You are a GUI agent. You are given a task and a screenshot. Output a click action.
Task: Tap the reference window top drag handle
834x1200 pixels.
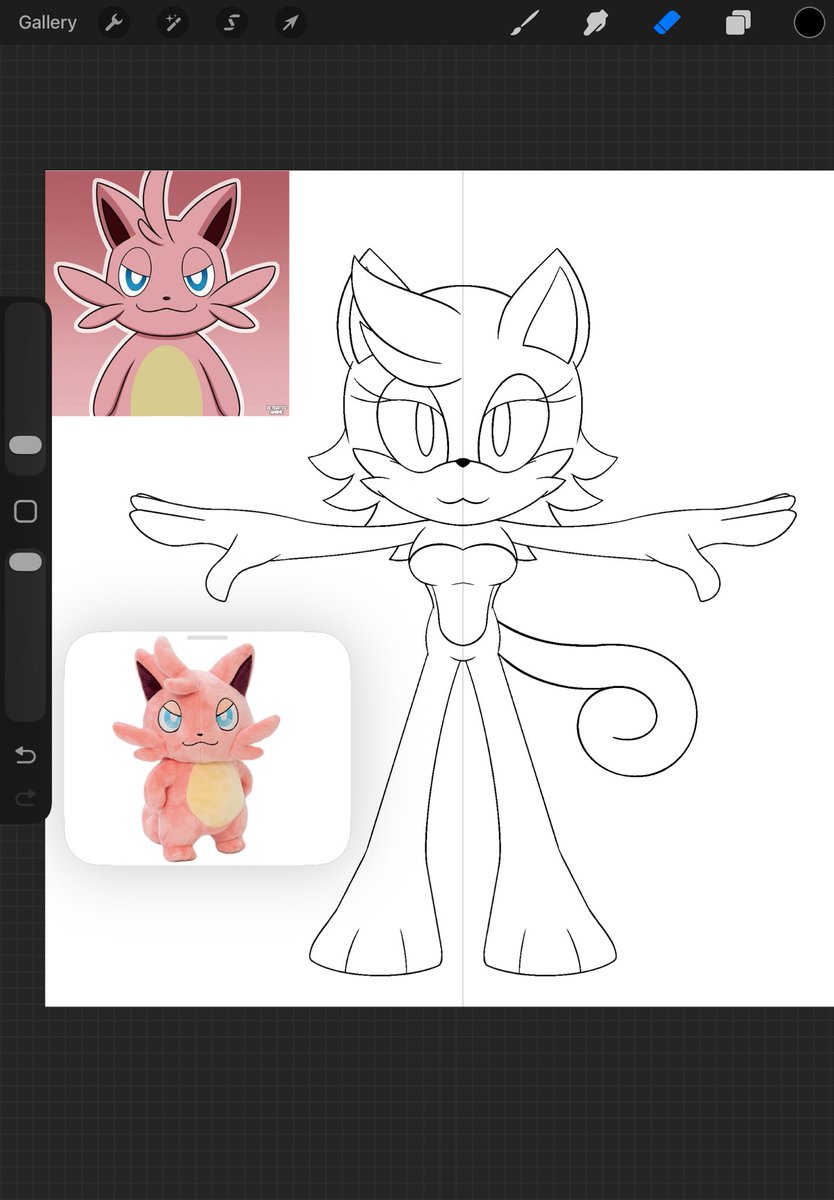click(x=208, y=636)
